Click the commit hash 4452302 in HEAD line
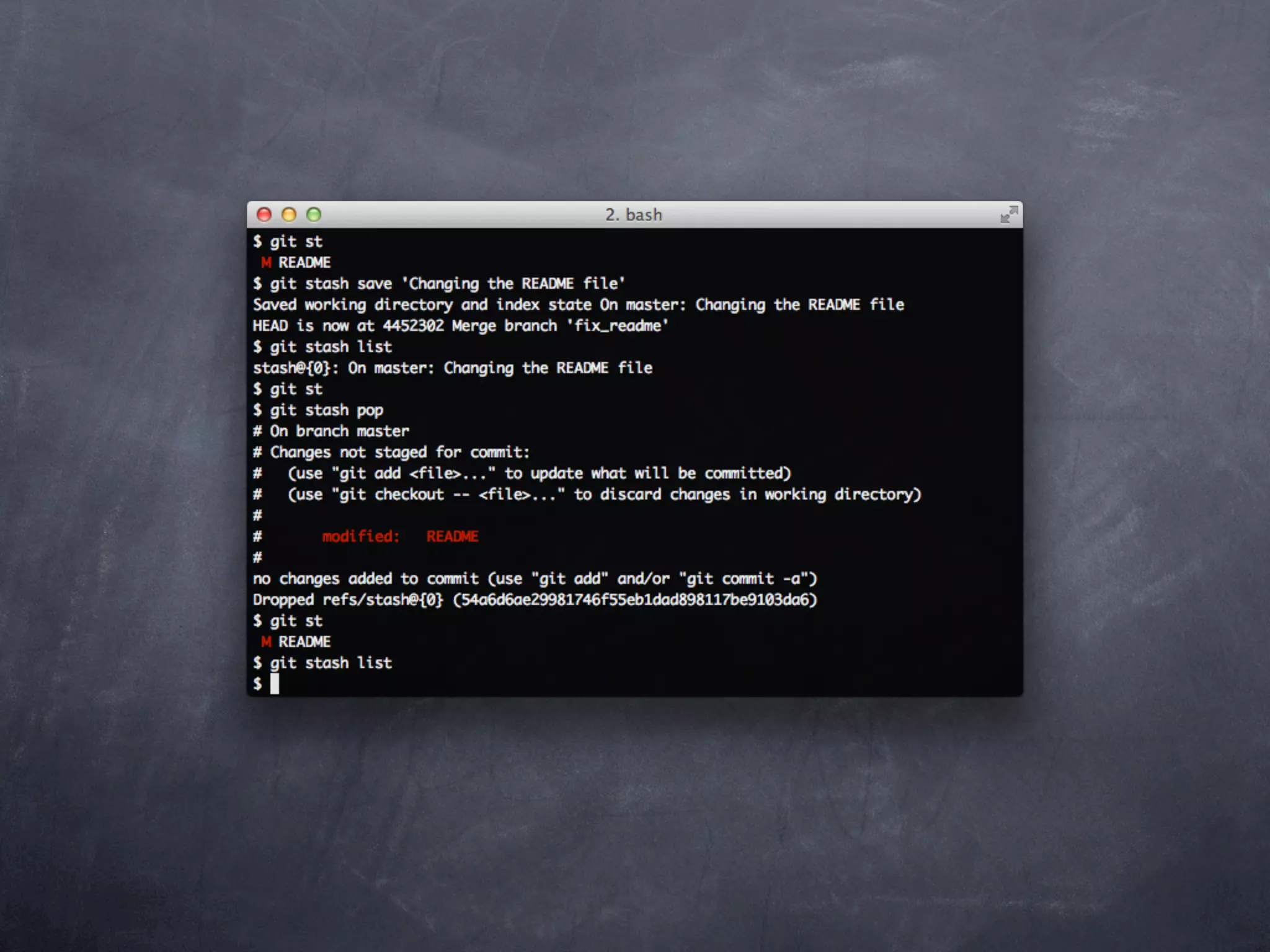Image resolution: width=1270 pixels, height=952 pixels. (413, 326)
